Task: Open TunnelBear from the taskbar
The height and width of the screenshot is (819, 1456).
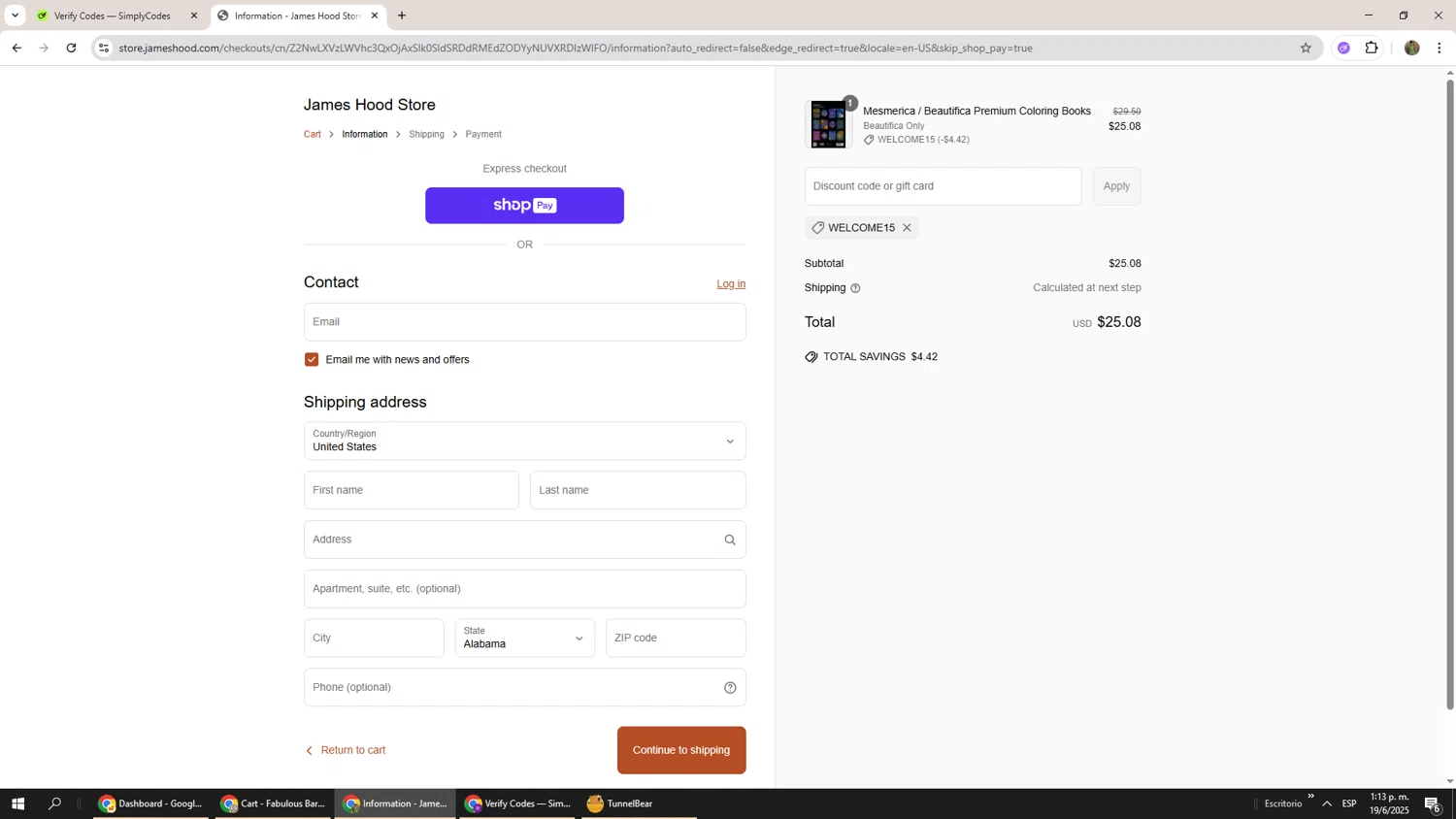Action: (639, 803)
